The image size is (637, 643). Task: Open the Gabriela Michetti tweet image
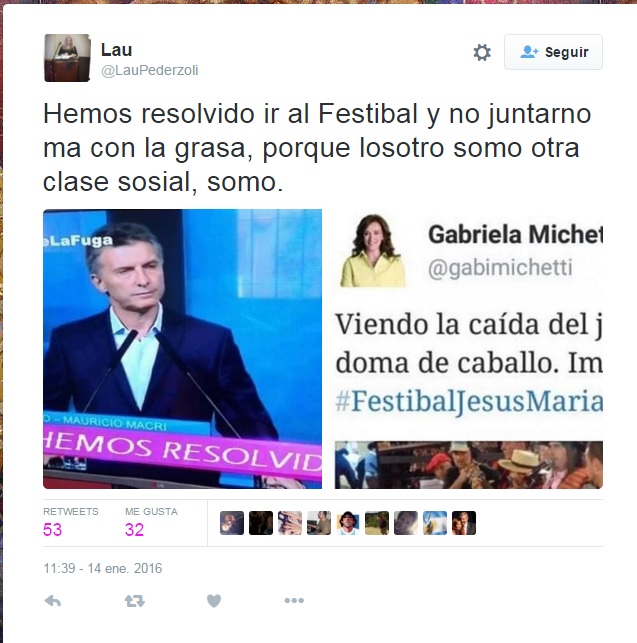(x=469, y=349)
